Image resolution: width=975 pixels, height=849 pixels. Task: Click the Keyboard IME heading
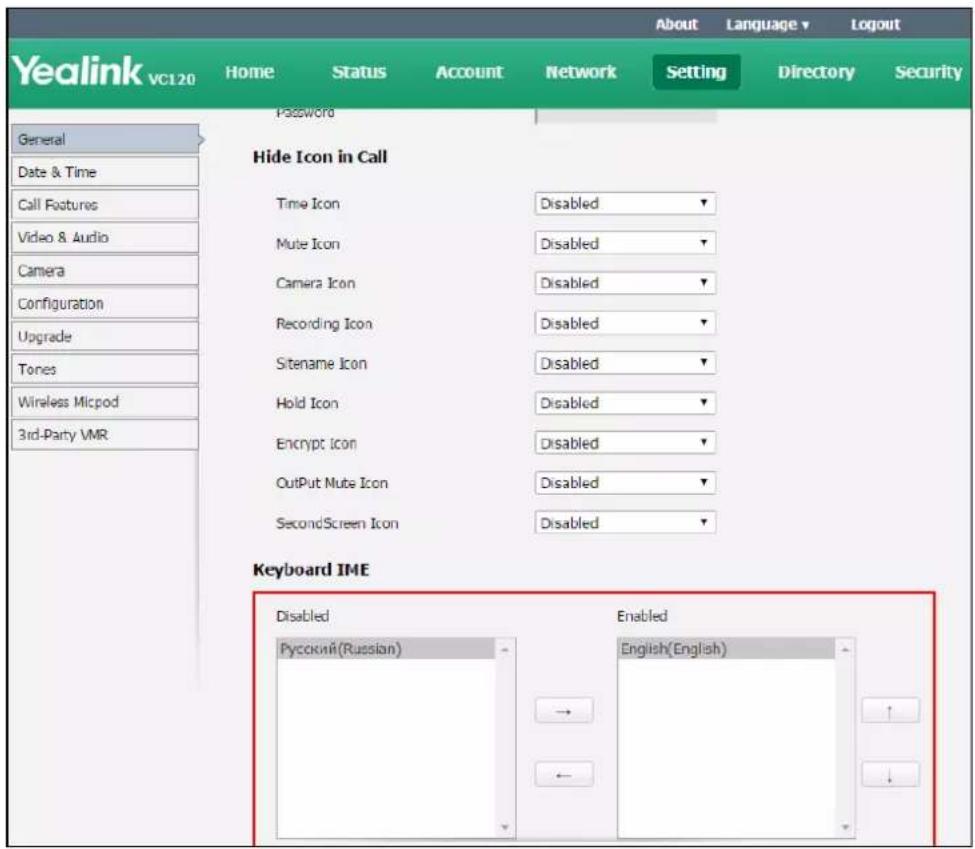[x=311, y=569]
